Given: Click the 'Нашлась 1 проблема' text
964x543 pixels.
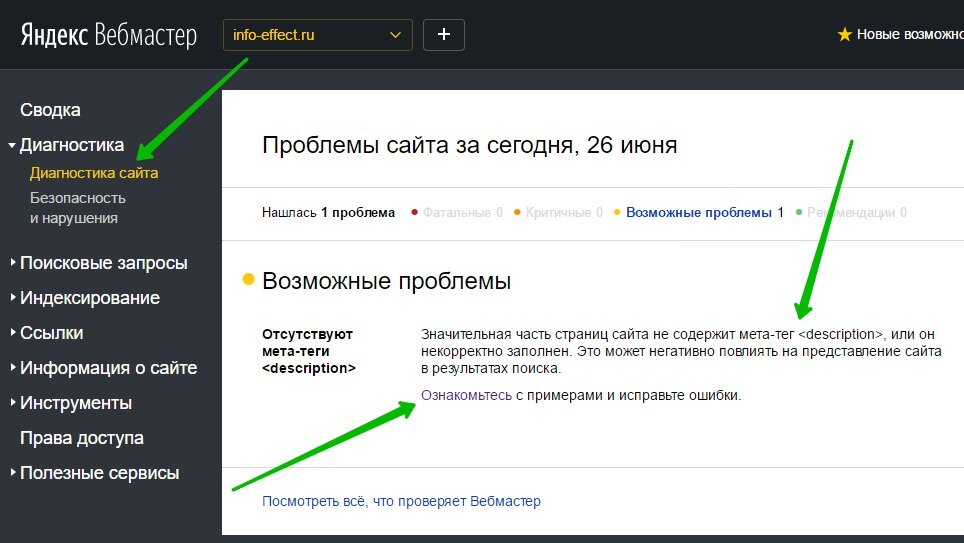Looking at the screenshot, I should pyautogui.click(x=328, y=213).
